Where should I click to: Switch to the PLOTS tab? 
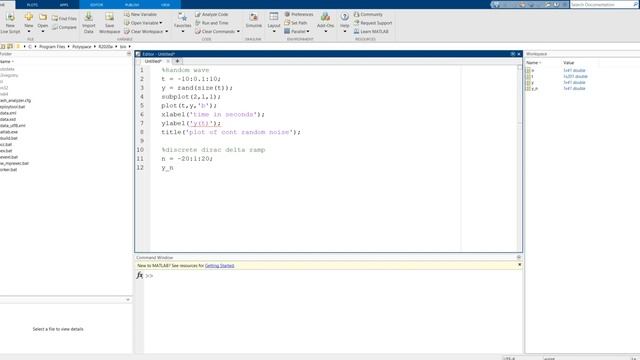(32, 4)
